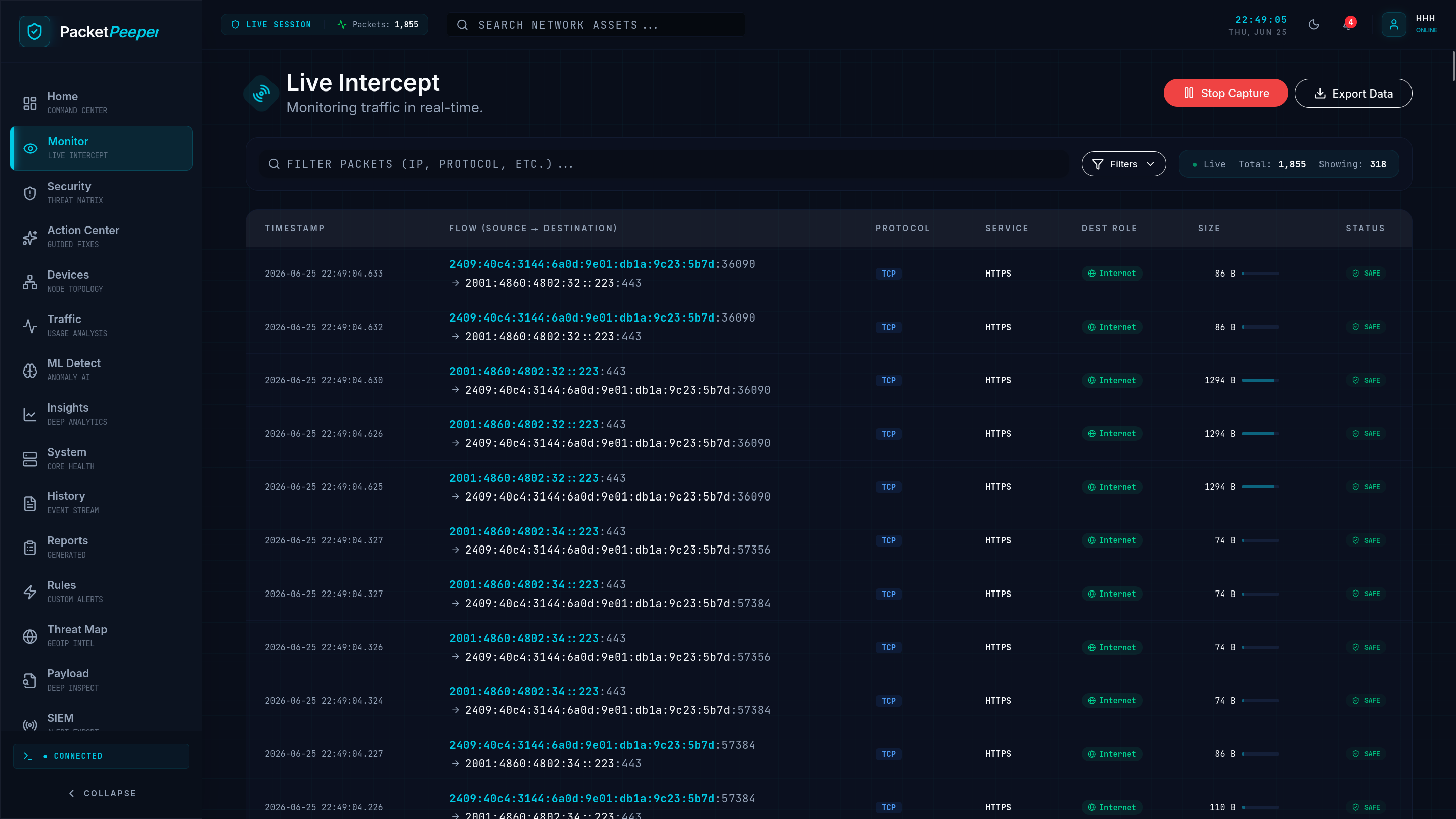Click the History event stream document icon
This screenshot has width=1456, height=819.
coord(30,504)
